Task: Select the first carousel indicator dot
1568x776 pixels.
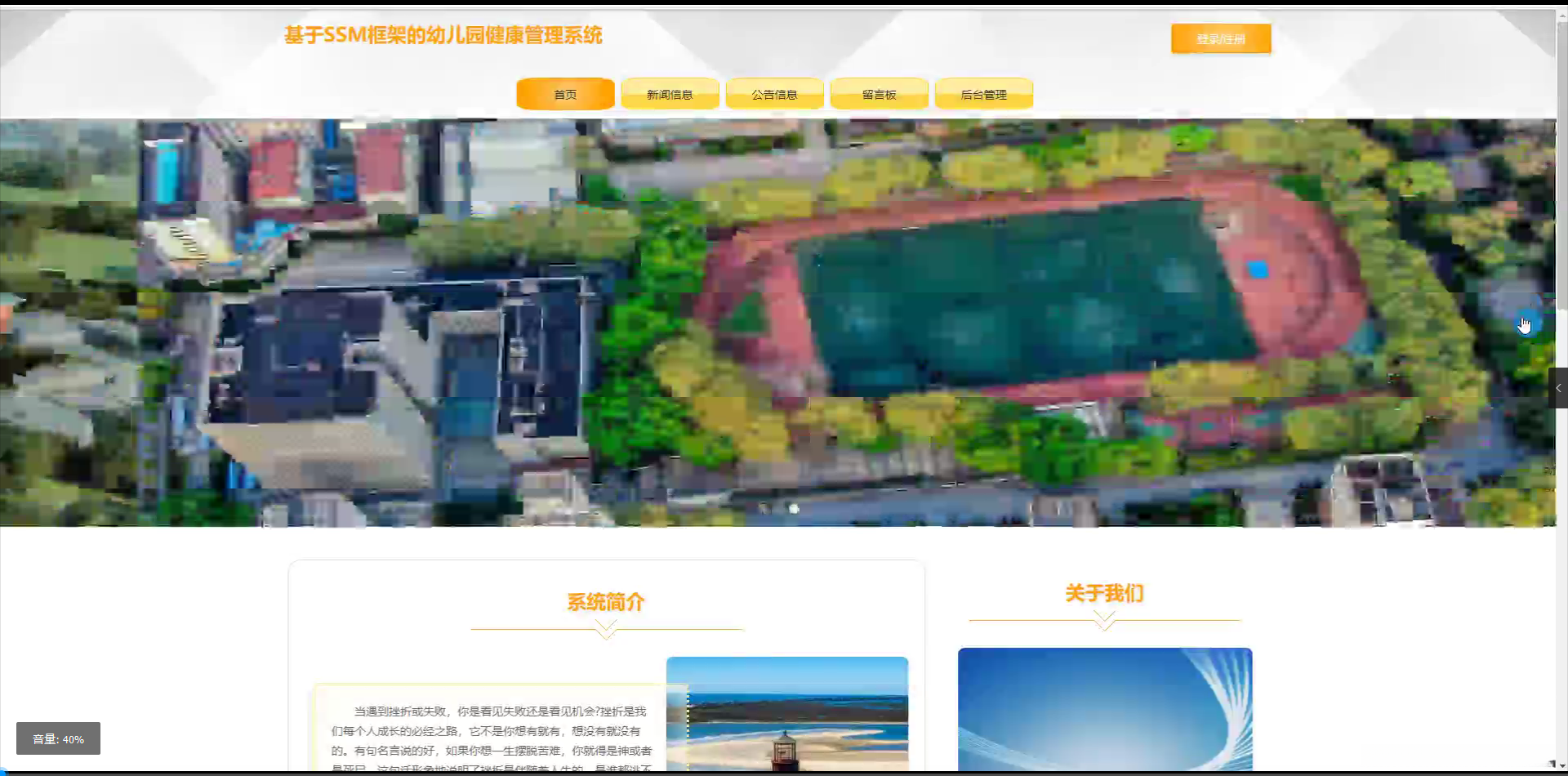Action: pyautogui.click(x=764, y=509)
